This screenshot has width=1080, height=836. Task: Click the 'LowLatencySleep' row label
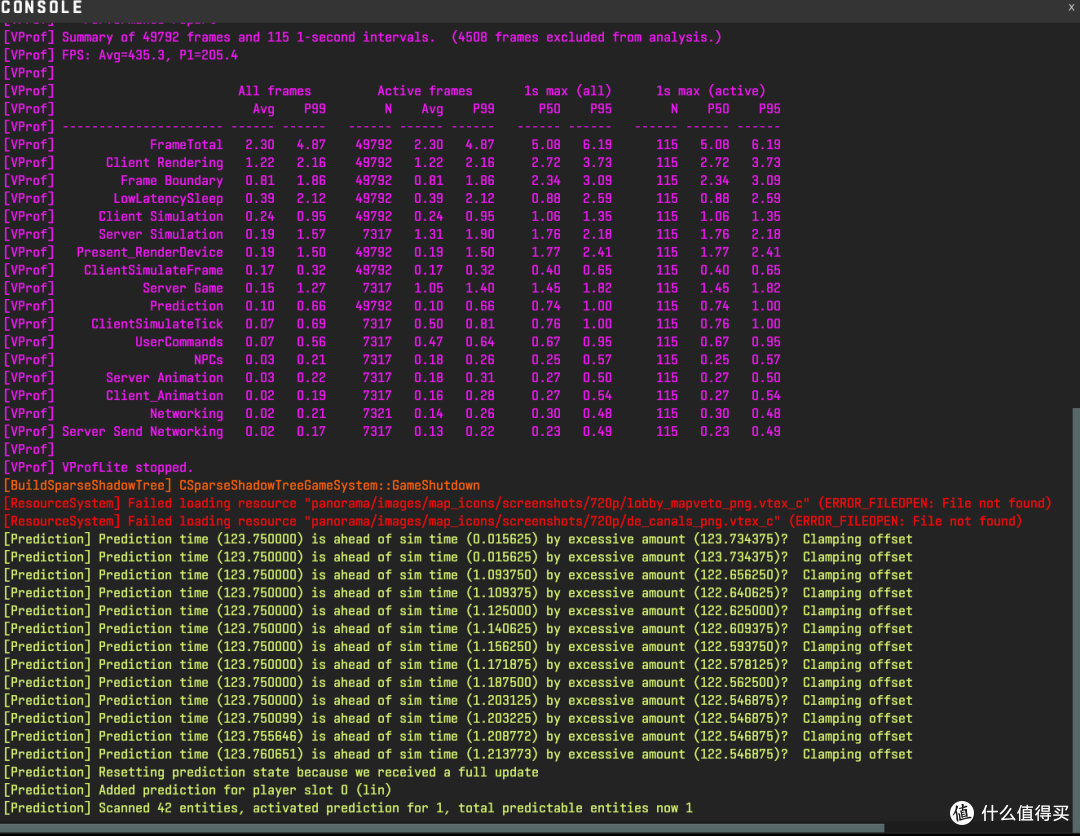tap(168, 198)
